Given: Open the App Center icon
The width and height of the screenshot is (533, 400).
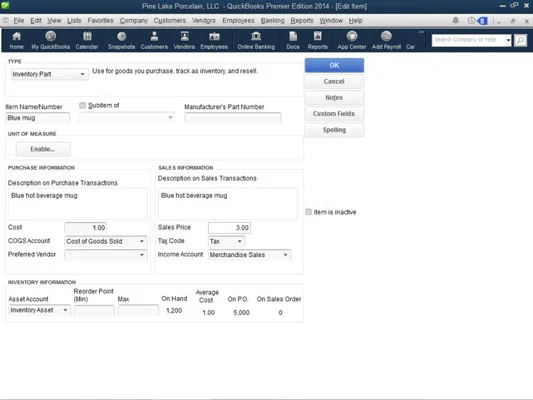Looking at the screenshot, I should tap(352, 40).
